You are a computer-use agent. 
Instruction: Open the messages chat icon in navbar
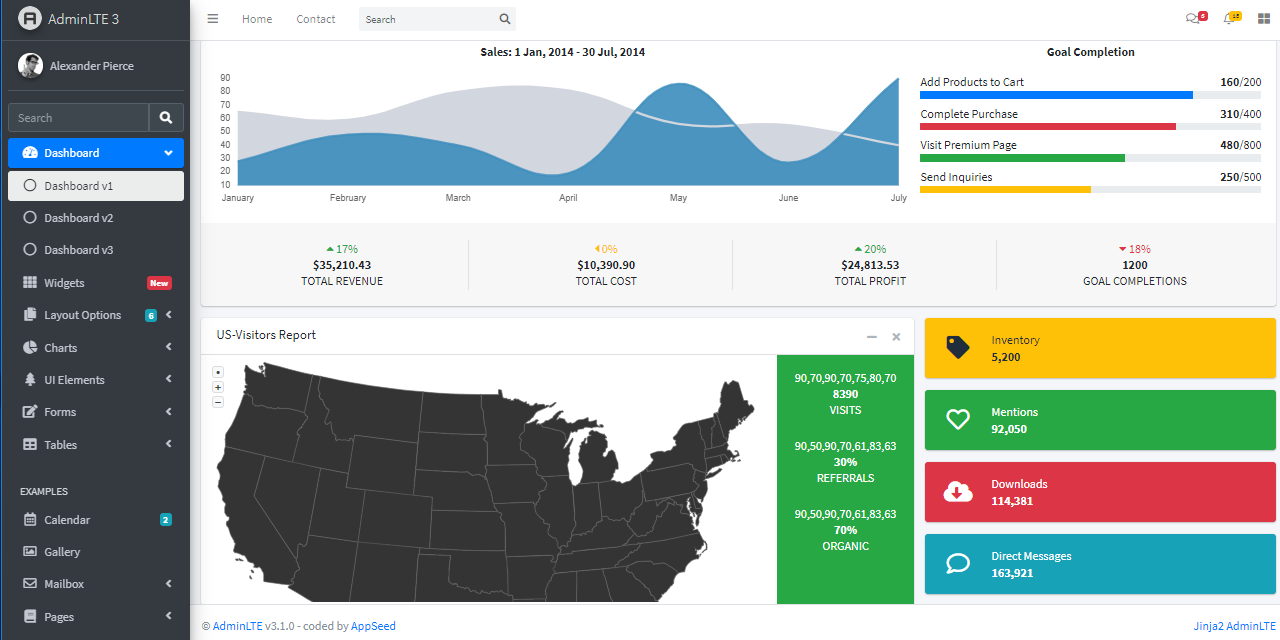[1192, 19]
